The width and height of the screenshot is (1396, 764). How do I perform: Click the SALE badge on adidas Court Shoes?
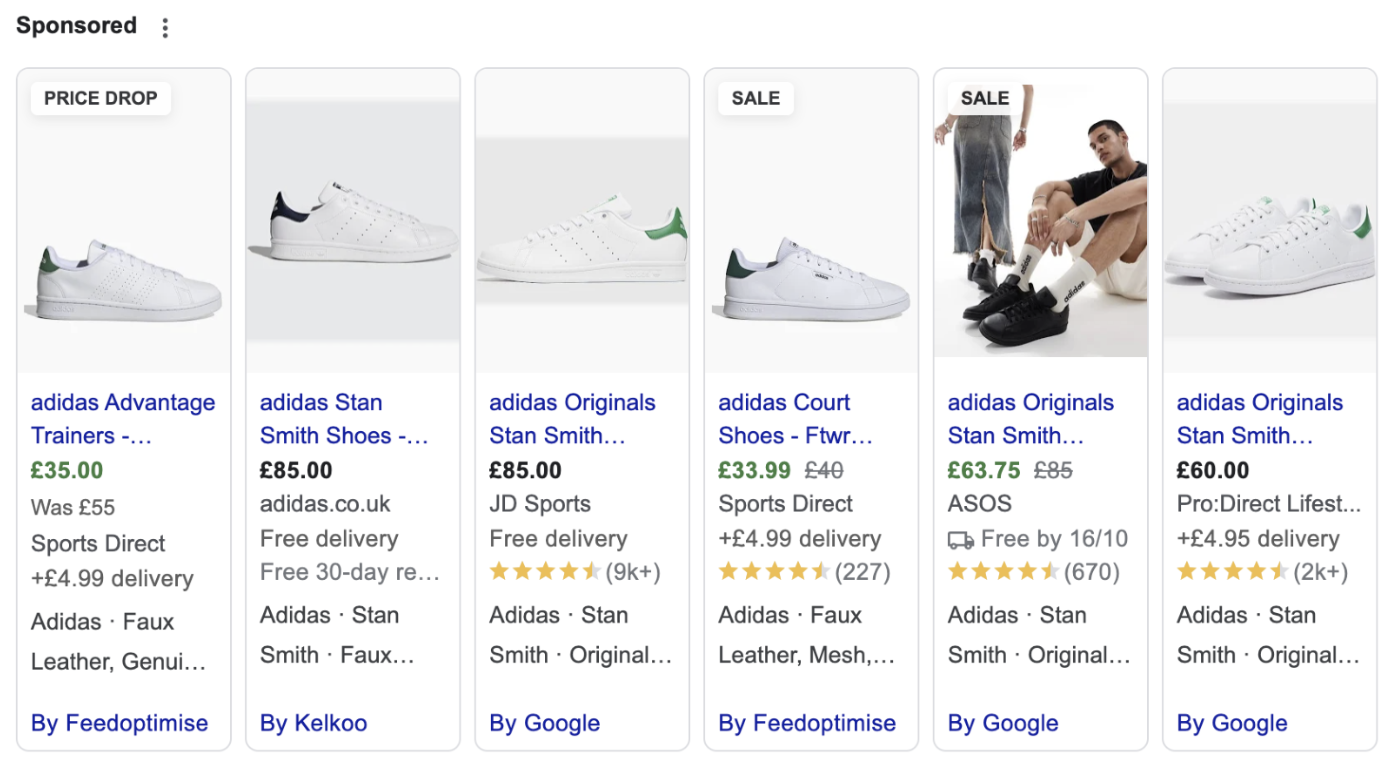click(x=755, y=98)
